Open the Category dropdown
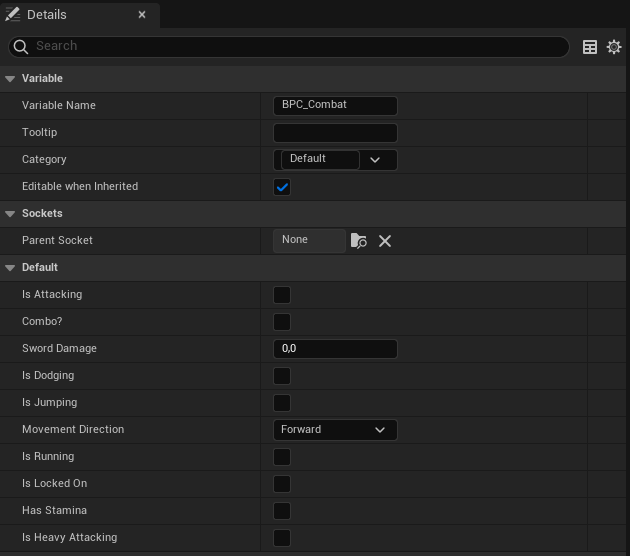Viewport: 630px width, 556px height. tap(376, 160)
